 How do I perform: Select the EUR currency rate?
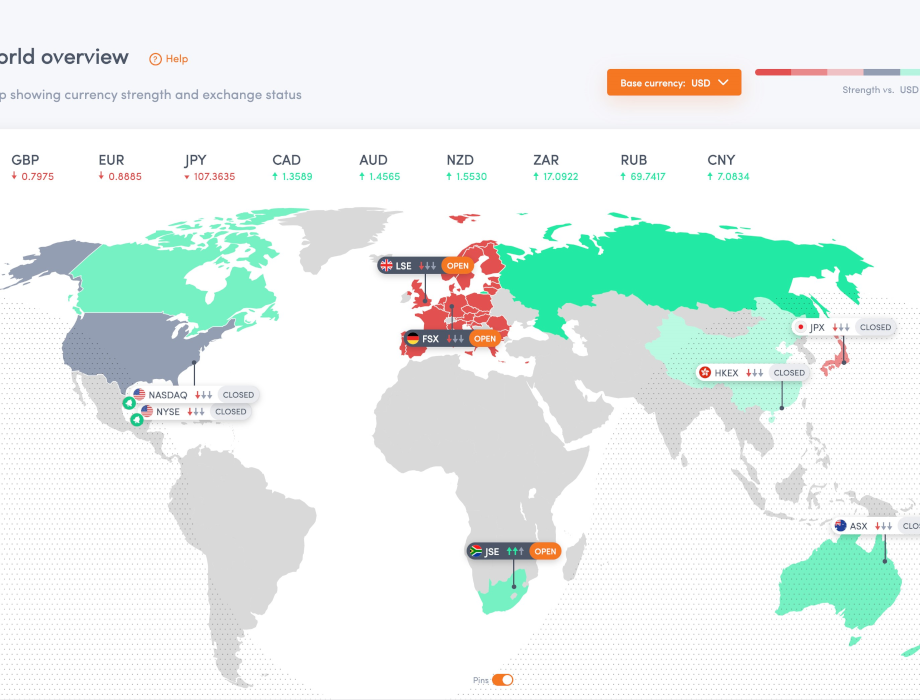click(x=120, y=168)
